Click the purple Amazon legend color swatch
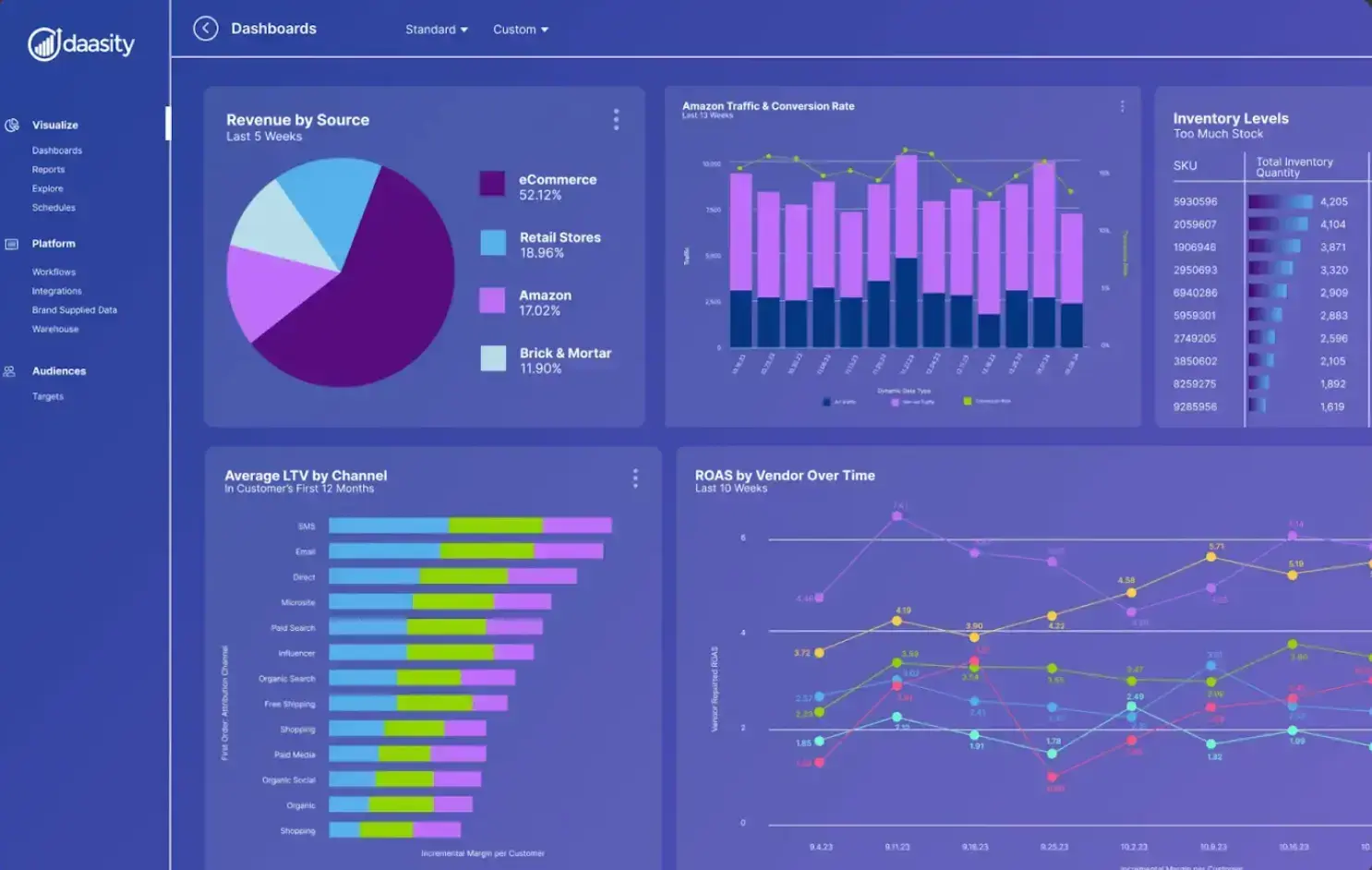The height and width of the screenshot is (870, 1372). coord(491,302)
